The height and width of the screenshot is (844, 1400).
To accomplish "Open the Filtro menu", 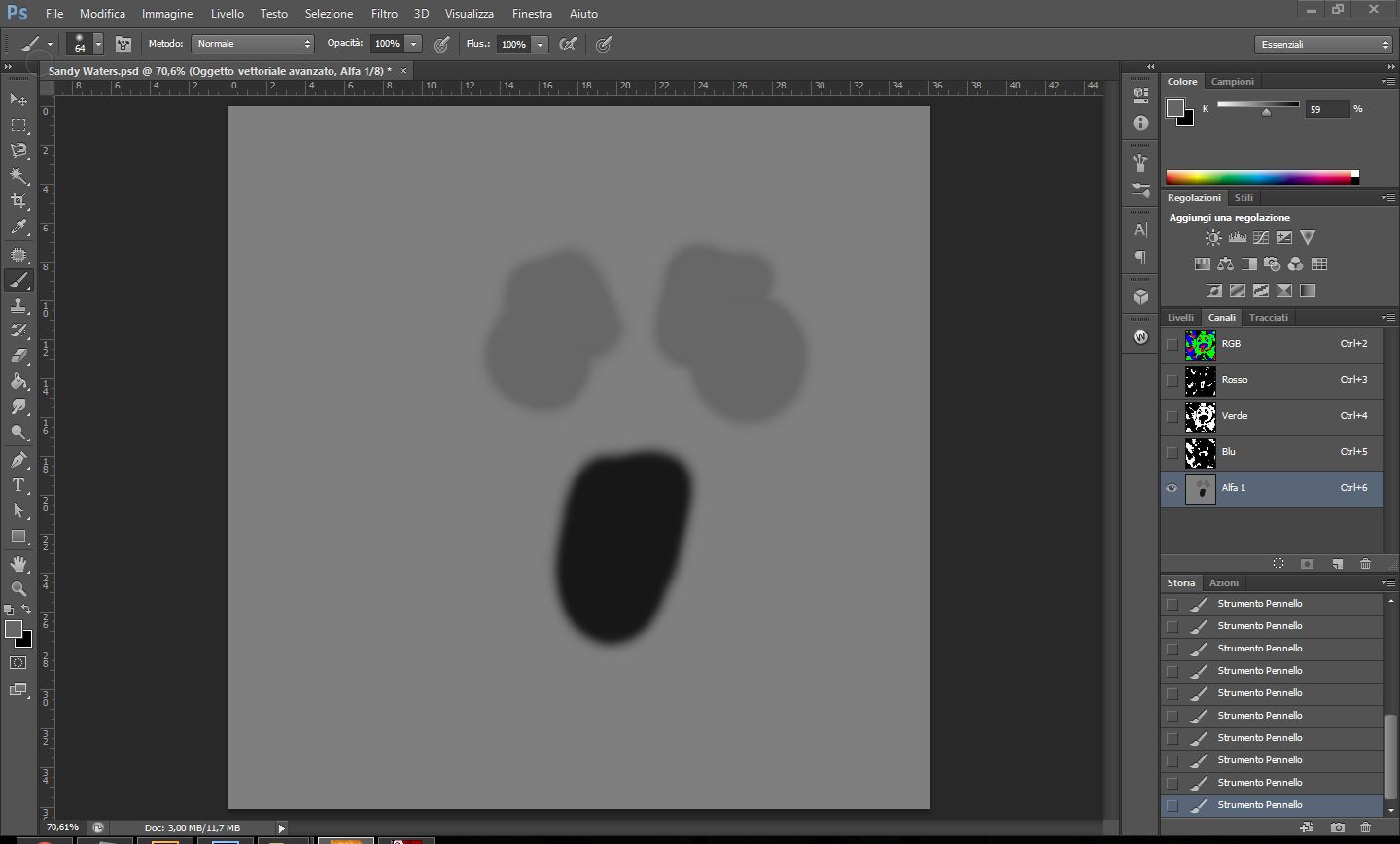I will pyautogui.click(x=384, y=14).
